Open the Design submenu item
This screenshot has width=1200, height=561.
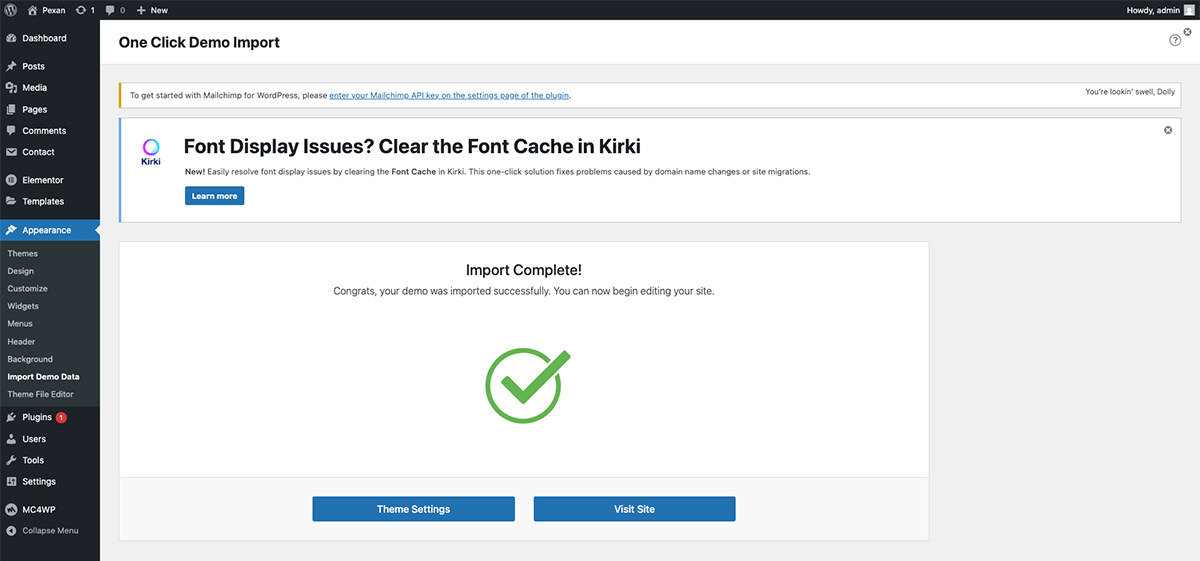tap(20, 271)
